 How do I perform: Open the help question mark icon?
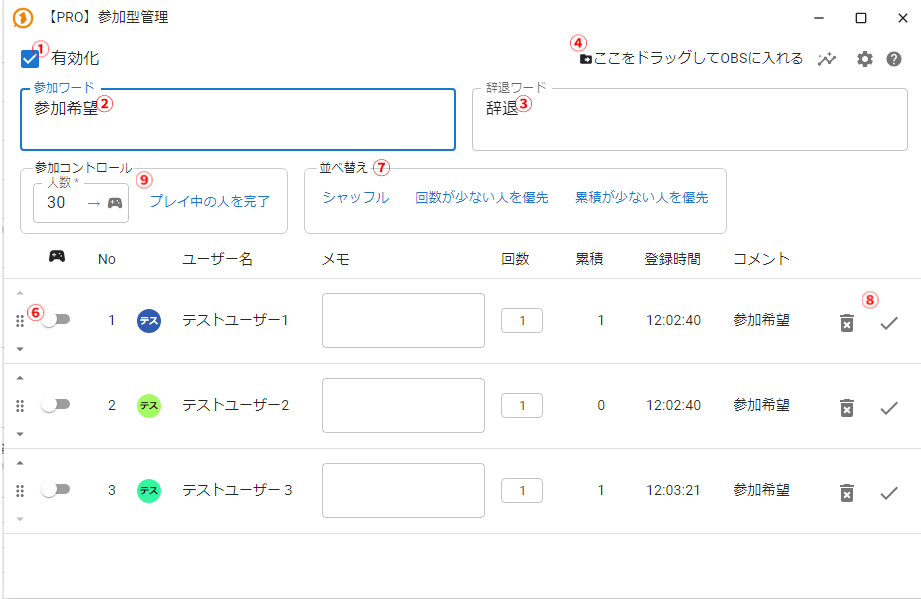pyautogui.click(x=894, y=59)
